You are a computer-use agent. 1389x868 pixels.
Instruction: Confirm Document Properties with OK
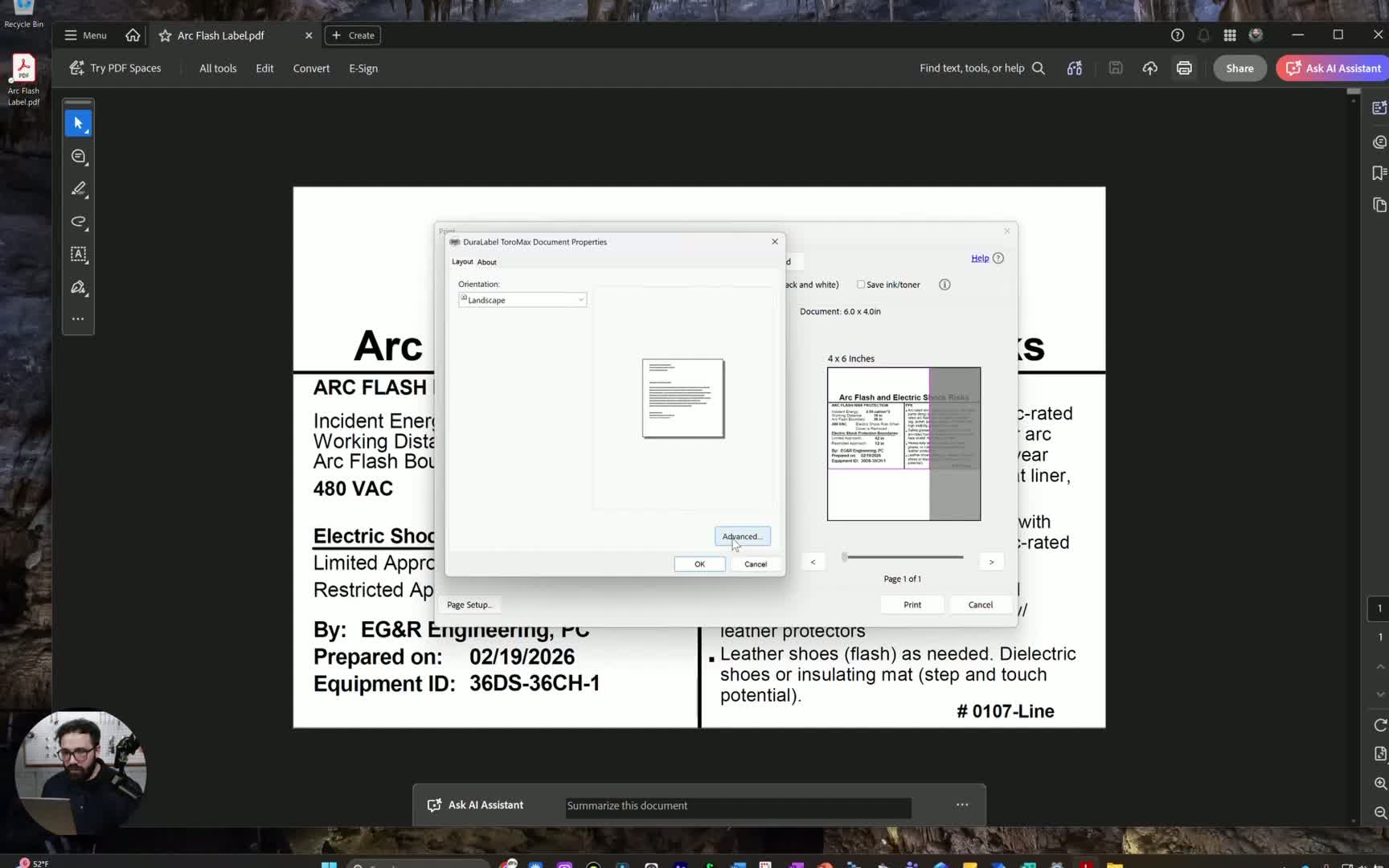point(699,564)
